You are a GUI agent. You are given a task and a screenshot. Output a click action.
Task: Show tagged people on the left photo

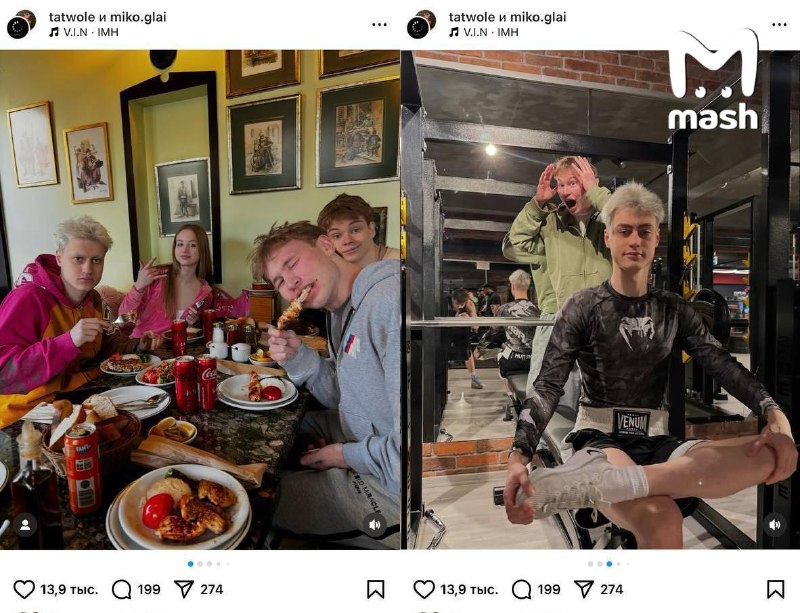point(25,525)
